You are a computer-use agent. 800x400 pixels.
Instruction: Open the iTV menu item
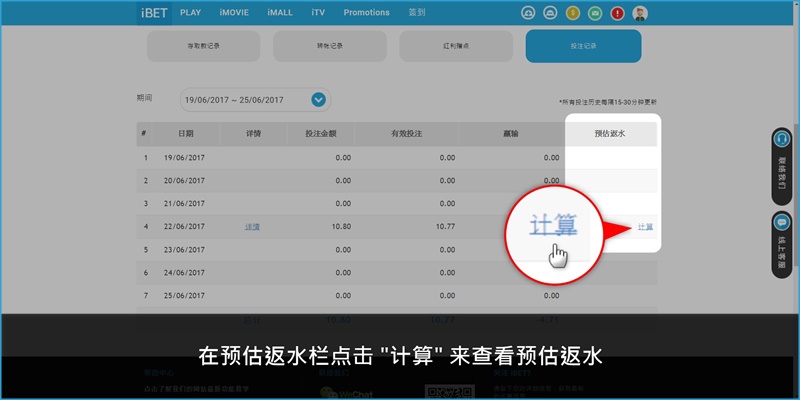pyautogui.click(x=318, y=13)
